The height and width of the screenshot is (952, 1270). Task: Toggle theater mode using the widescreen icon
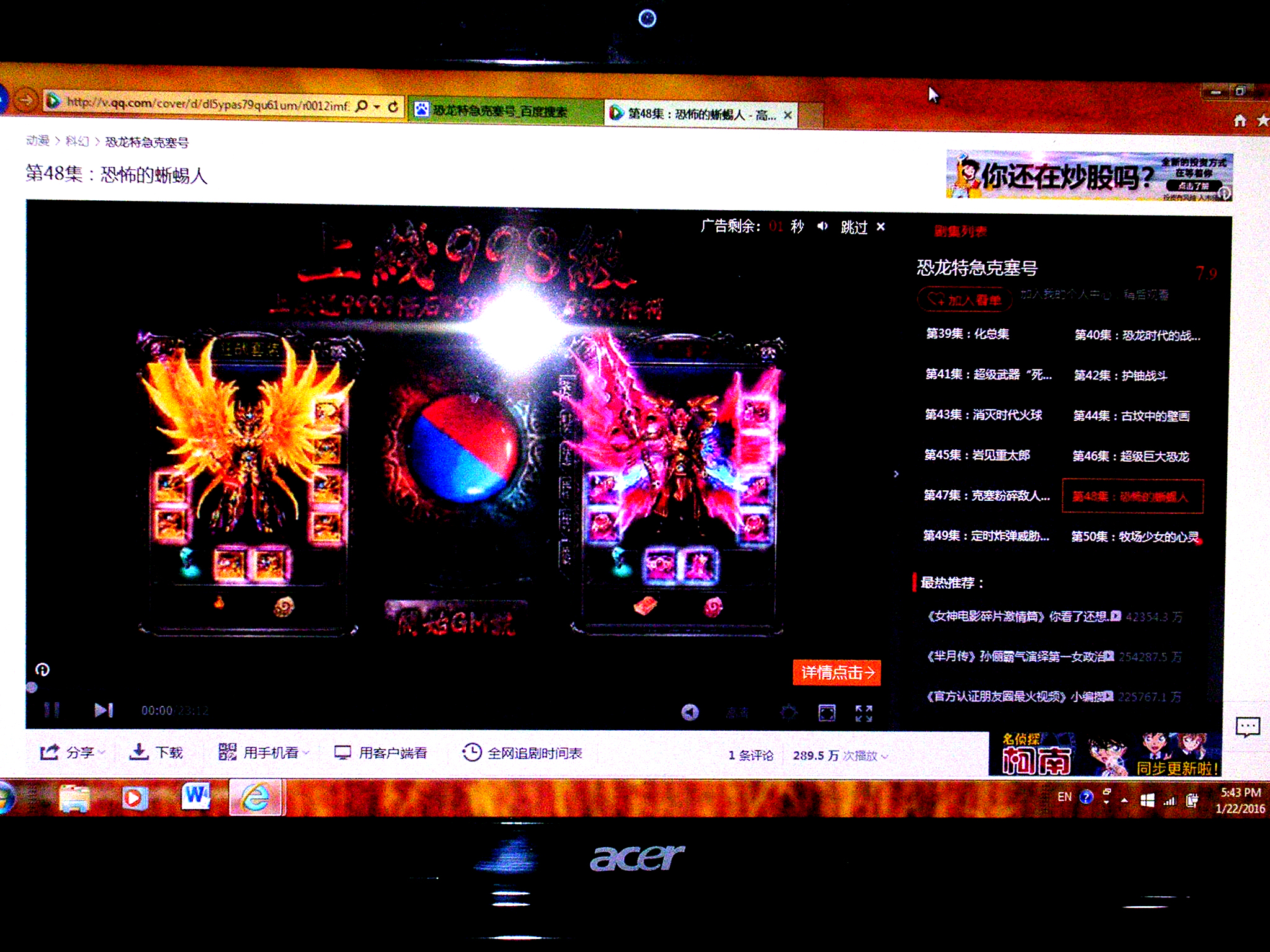pos(827,713)
